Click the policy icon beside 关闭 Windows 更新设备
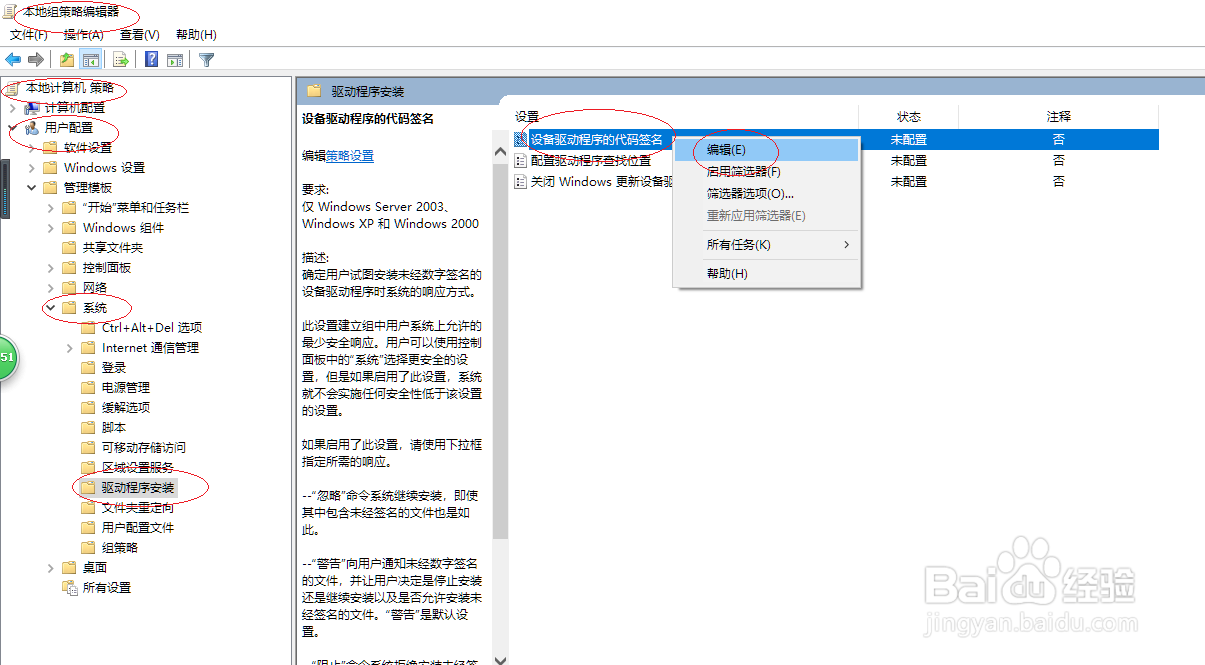1205x665 pixels. click(x=520, y=182)
